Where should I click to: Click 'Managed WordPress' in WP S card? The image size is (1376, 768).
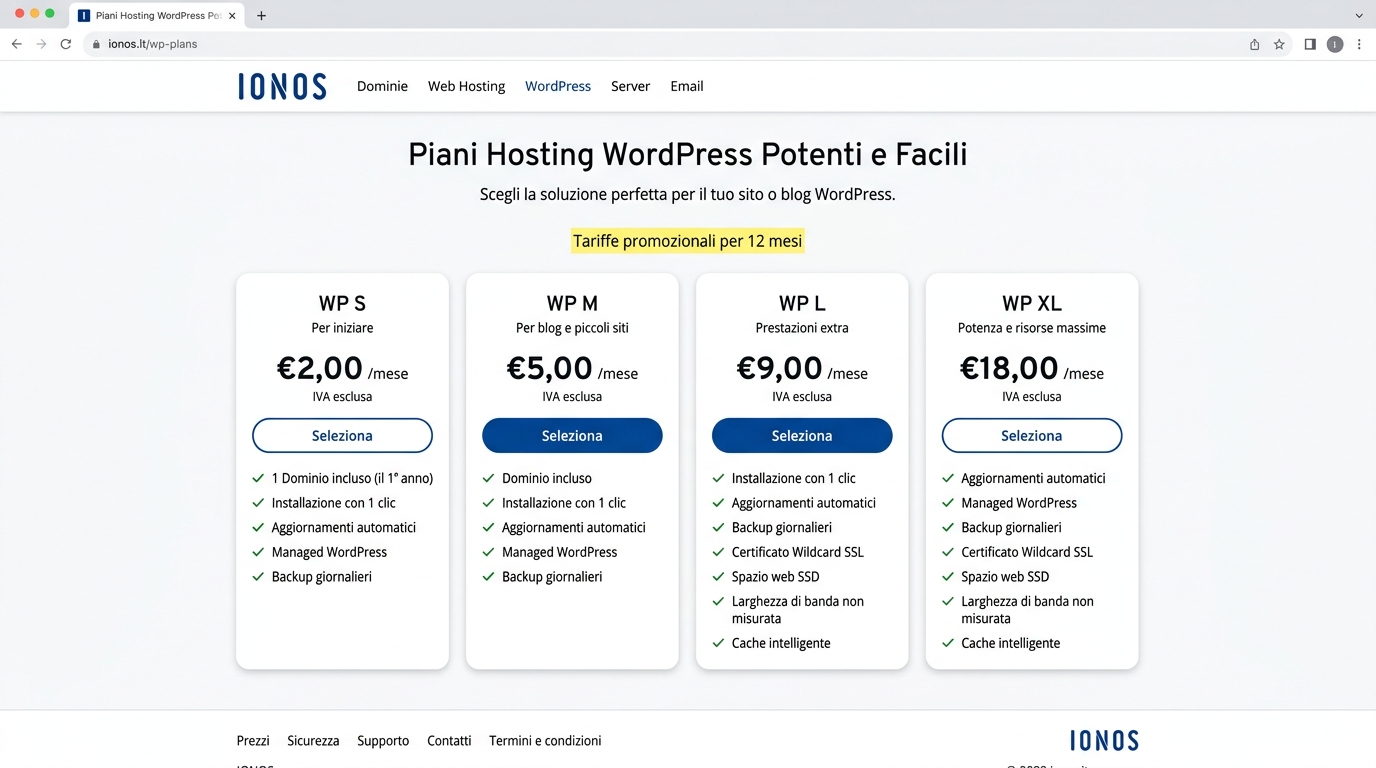329,552
